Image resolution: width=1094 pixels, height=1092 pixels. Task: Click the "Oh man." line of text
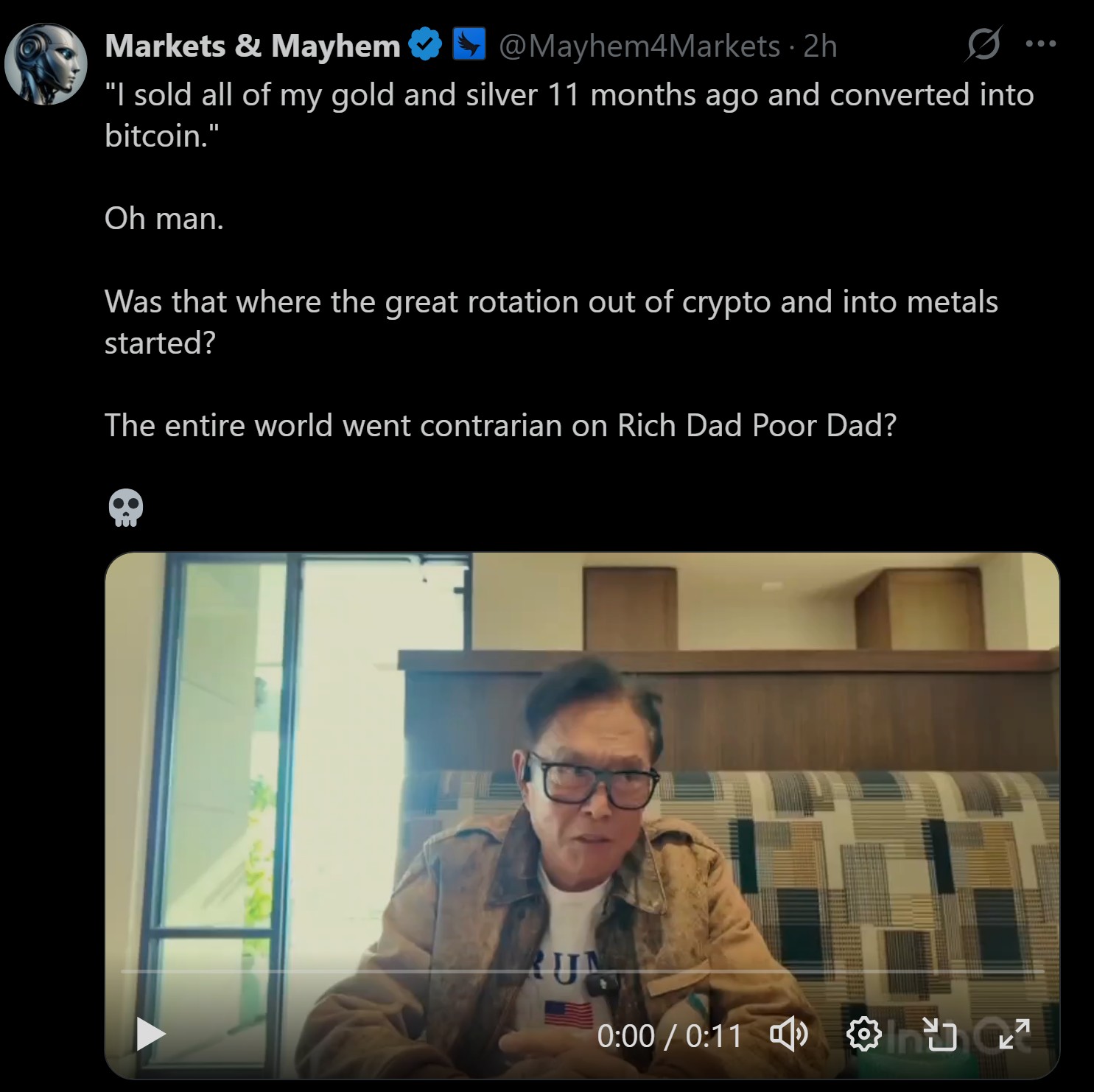pos(164,219)
